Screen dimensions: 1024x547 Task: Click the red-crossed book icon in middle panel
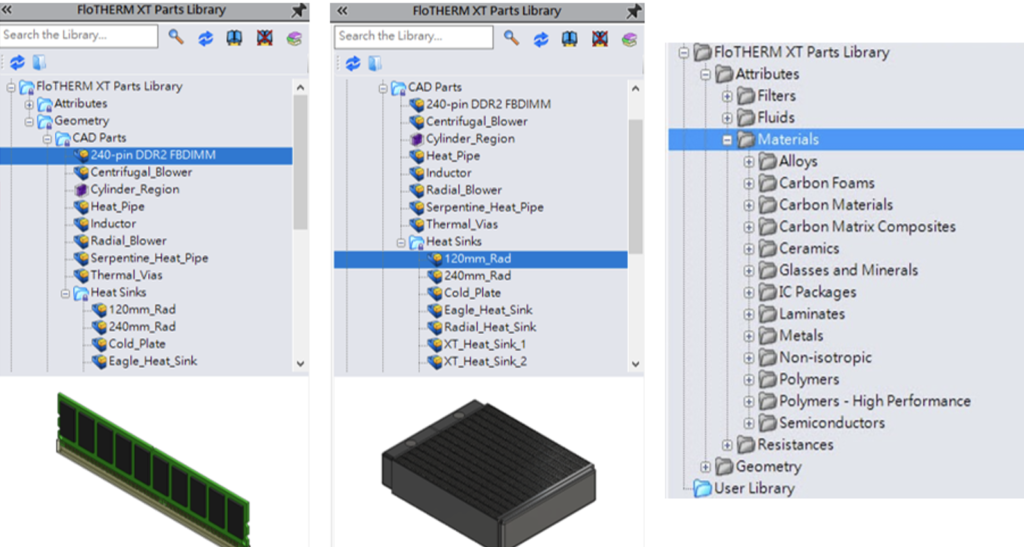pyautogui.click(x=600, y=39)
